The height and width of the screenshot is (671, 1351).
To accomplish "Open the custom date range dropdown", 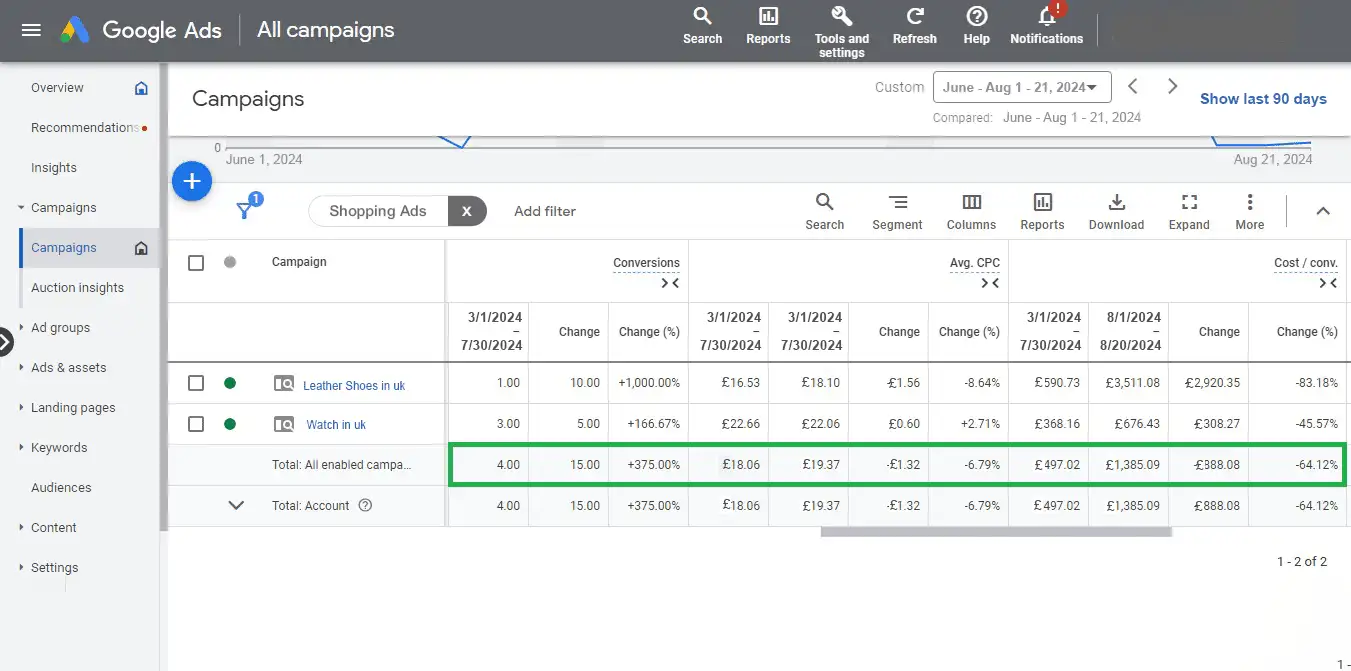I will coord(1022,88).
